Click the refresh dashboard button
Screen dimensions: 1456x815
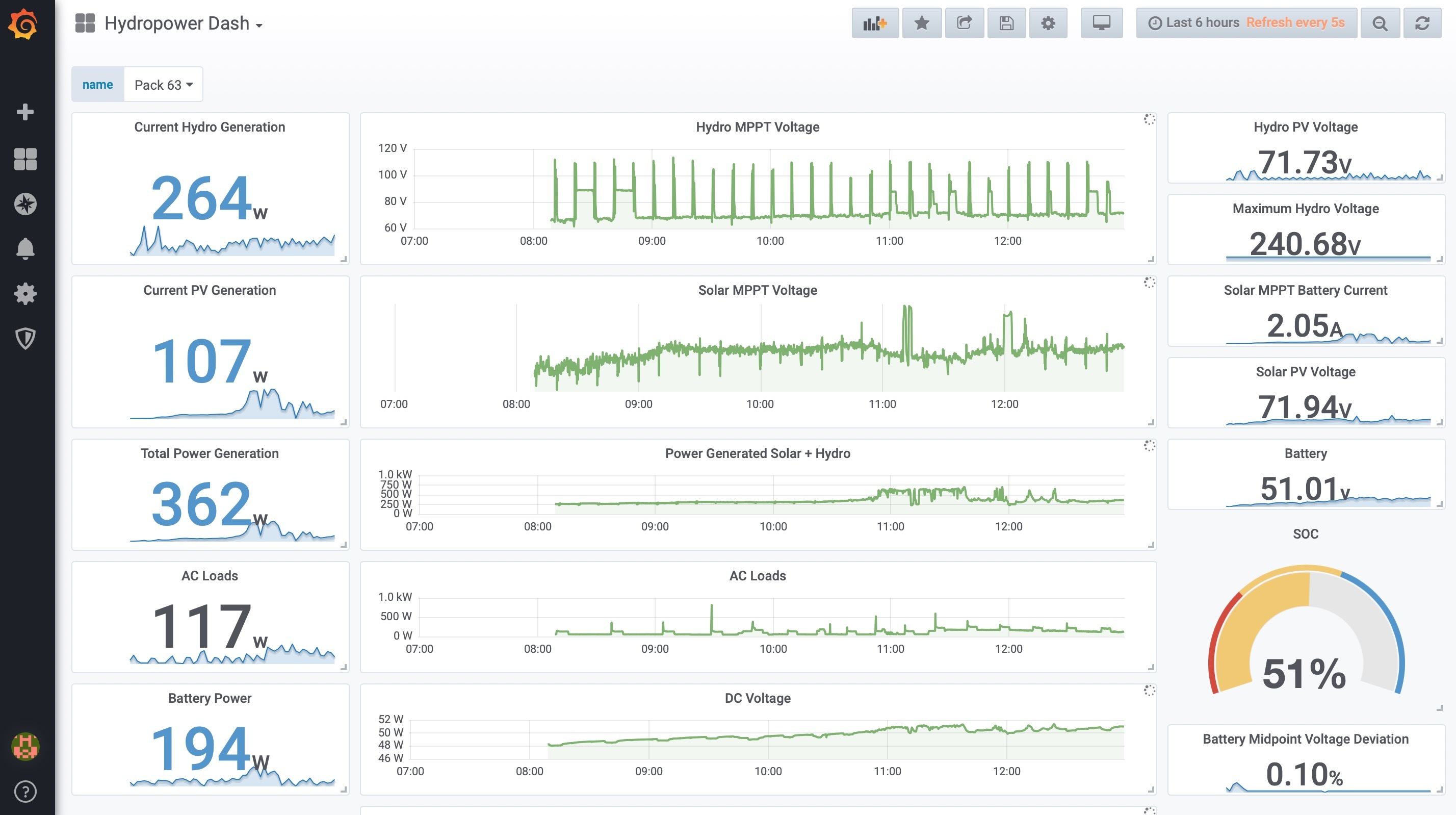1422,23
